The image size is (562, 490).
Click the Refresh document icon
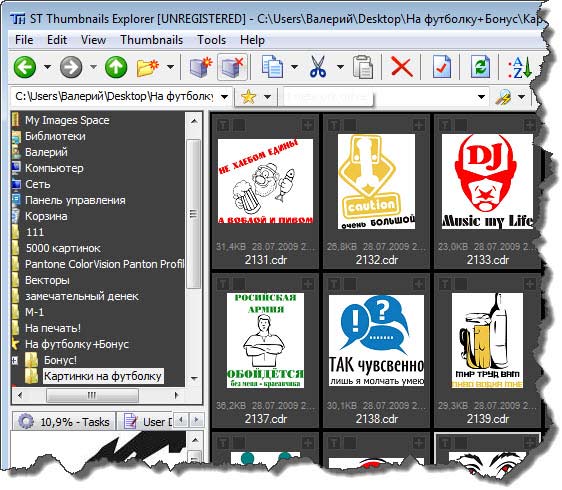pos(480,67)
